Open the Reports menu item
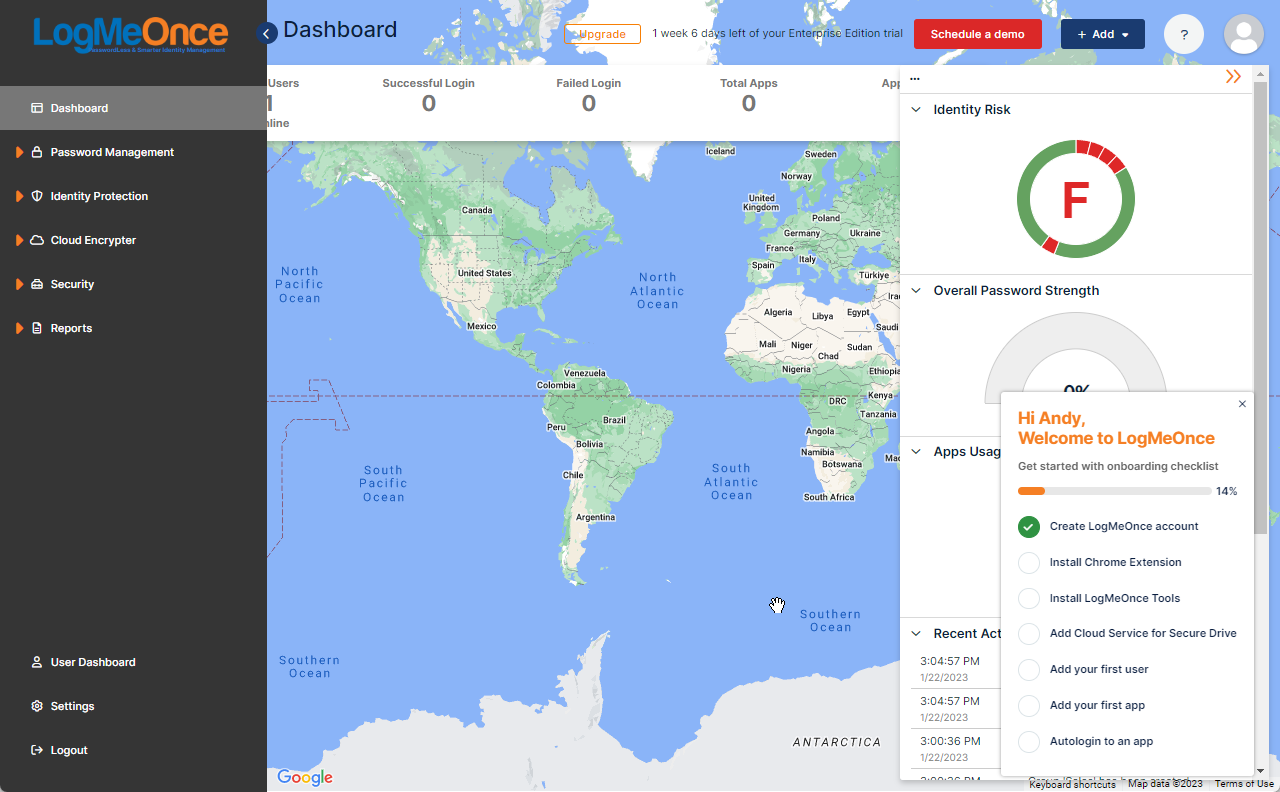 pos(133,328)
